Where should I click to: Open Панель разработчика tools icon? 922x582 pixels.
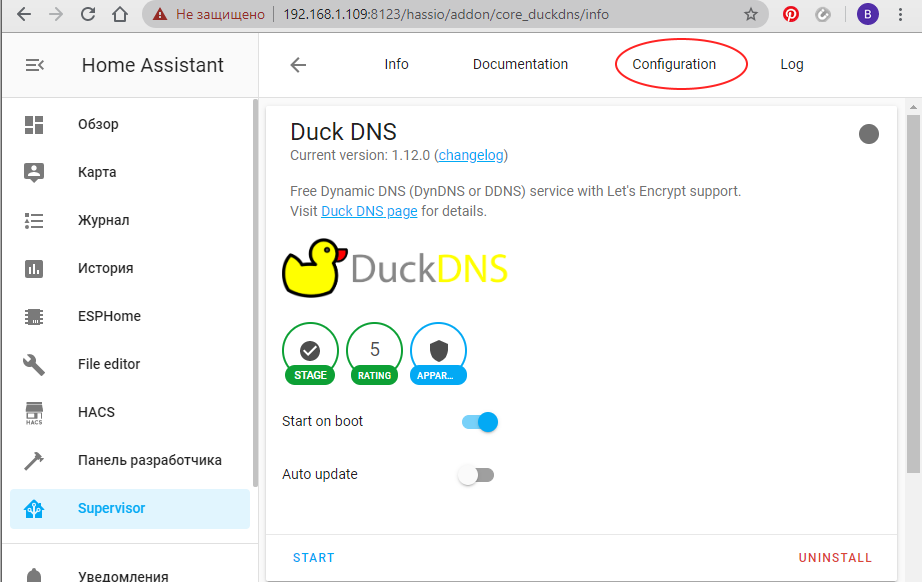(x=34, y=460)
